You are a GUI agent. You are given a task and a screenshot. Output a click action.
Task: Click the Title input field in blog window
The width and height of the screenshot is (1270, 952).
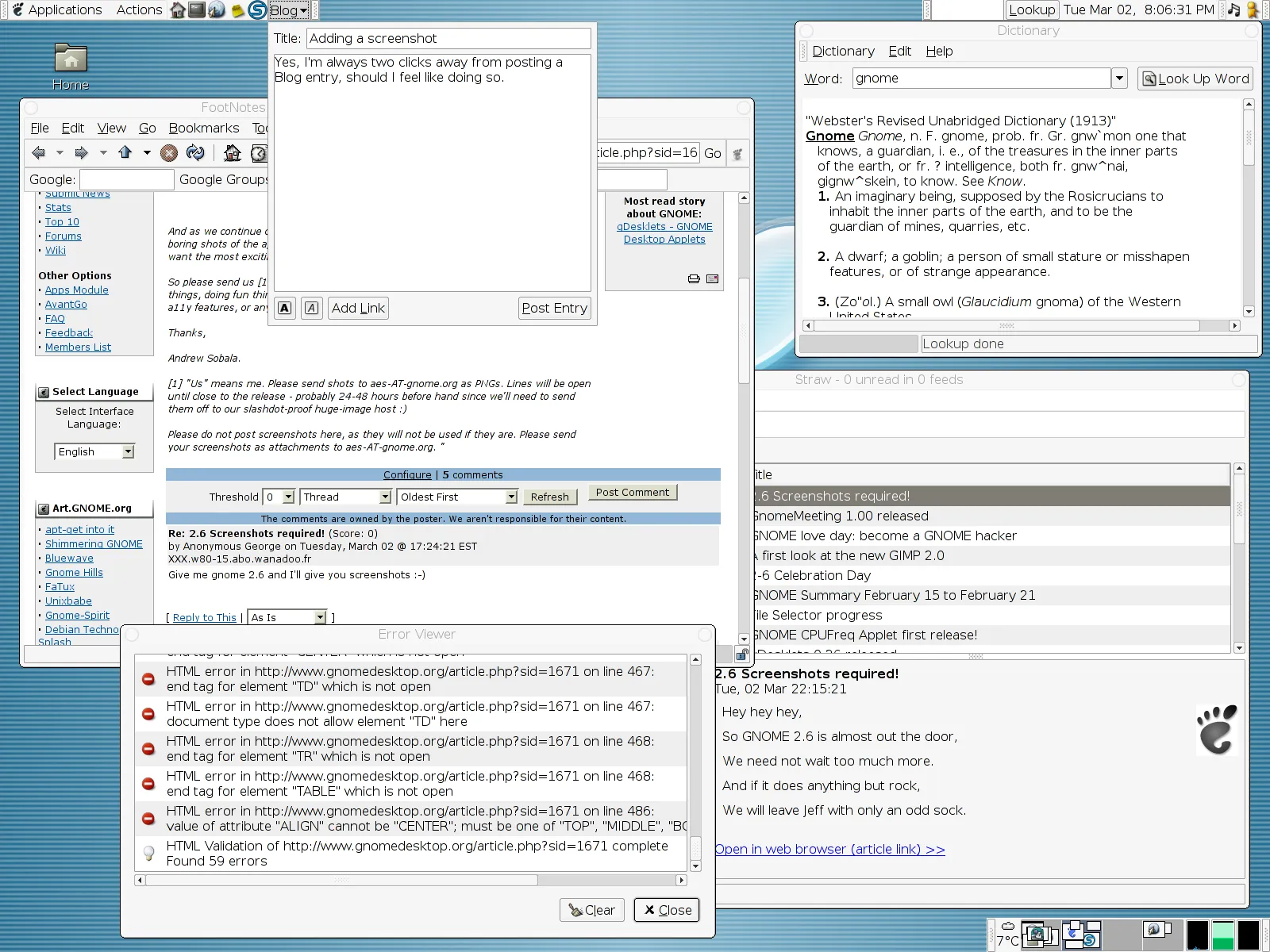(448, 38)
